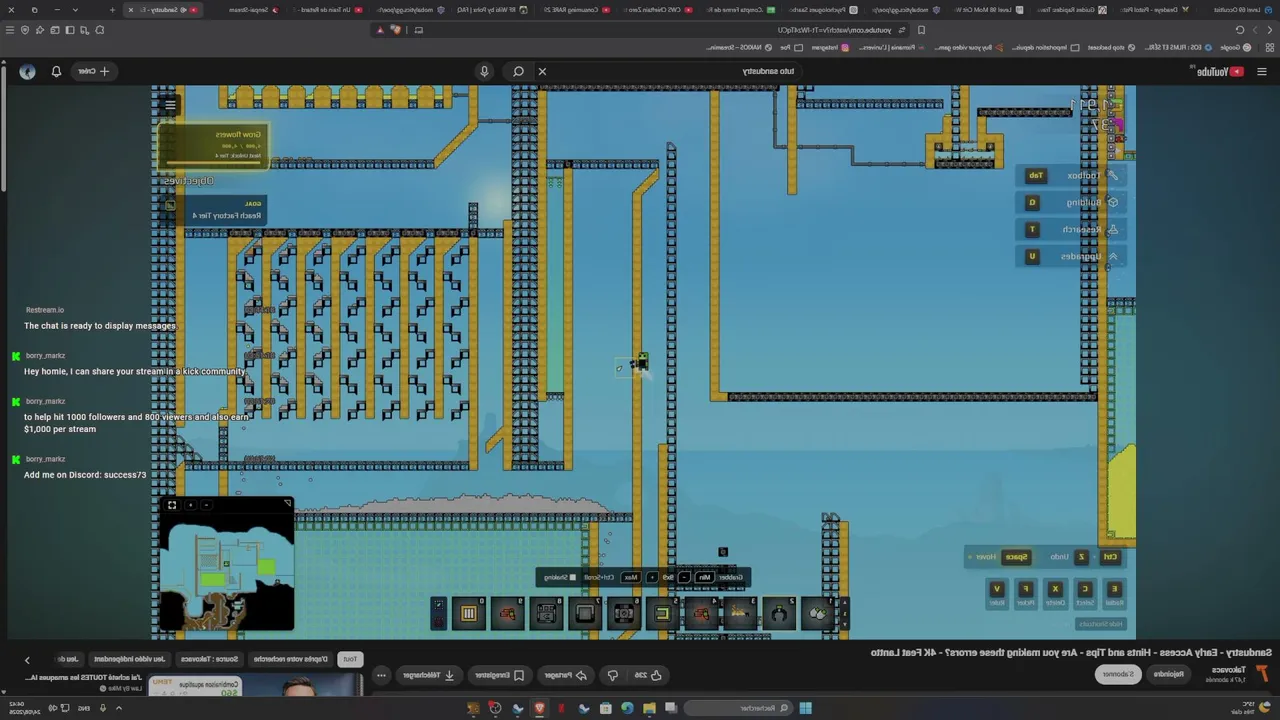The image size is (1280, 720).
Task: Click the 'Partager' share button
Action: click(x=566, y=675)
